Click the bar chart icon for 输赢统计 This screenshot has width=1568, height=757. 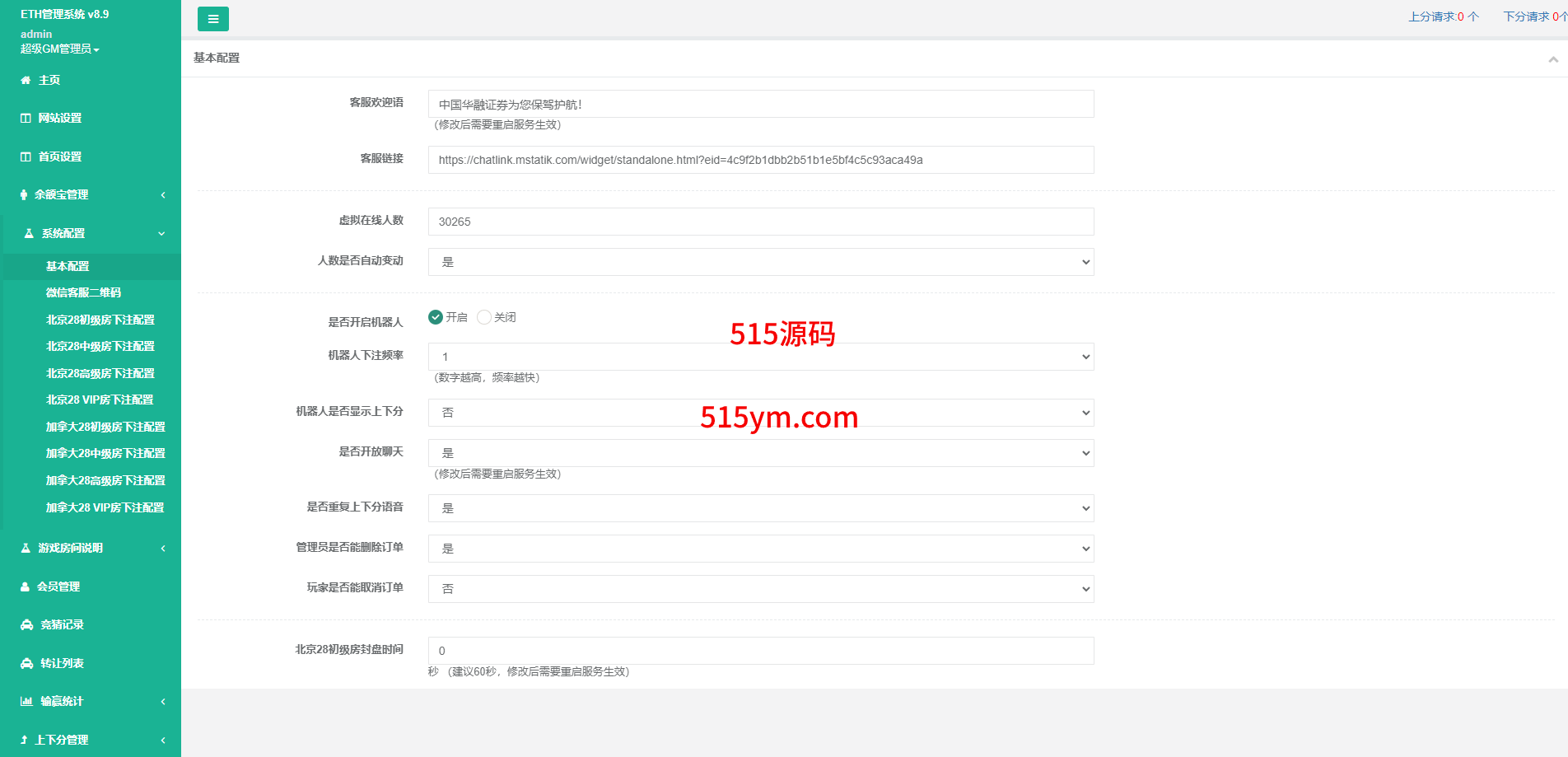[26, 702]
